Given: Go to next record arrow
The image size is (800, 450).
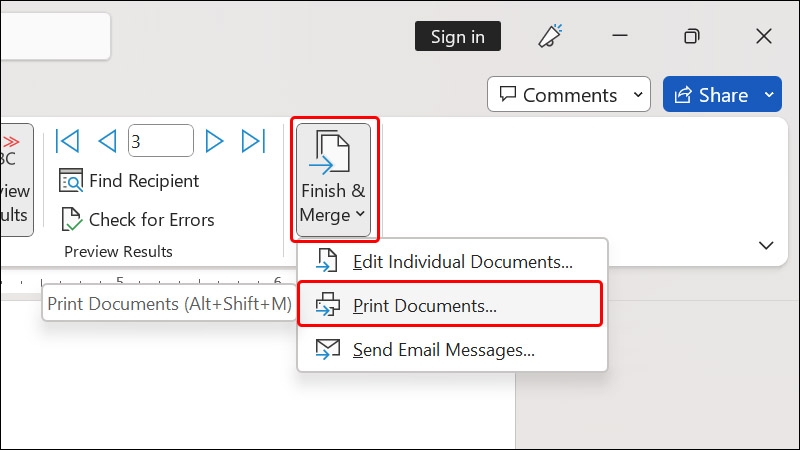Looking at the screenshot, I should [x=214, y=141].
